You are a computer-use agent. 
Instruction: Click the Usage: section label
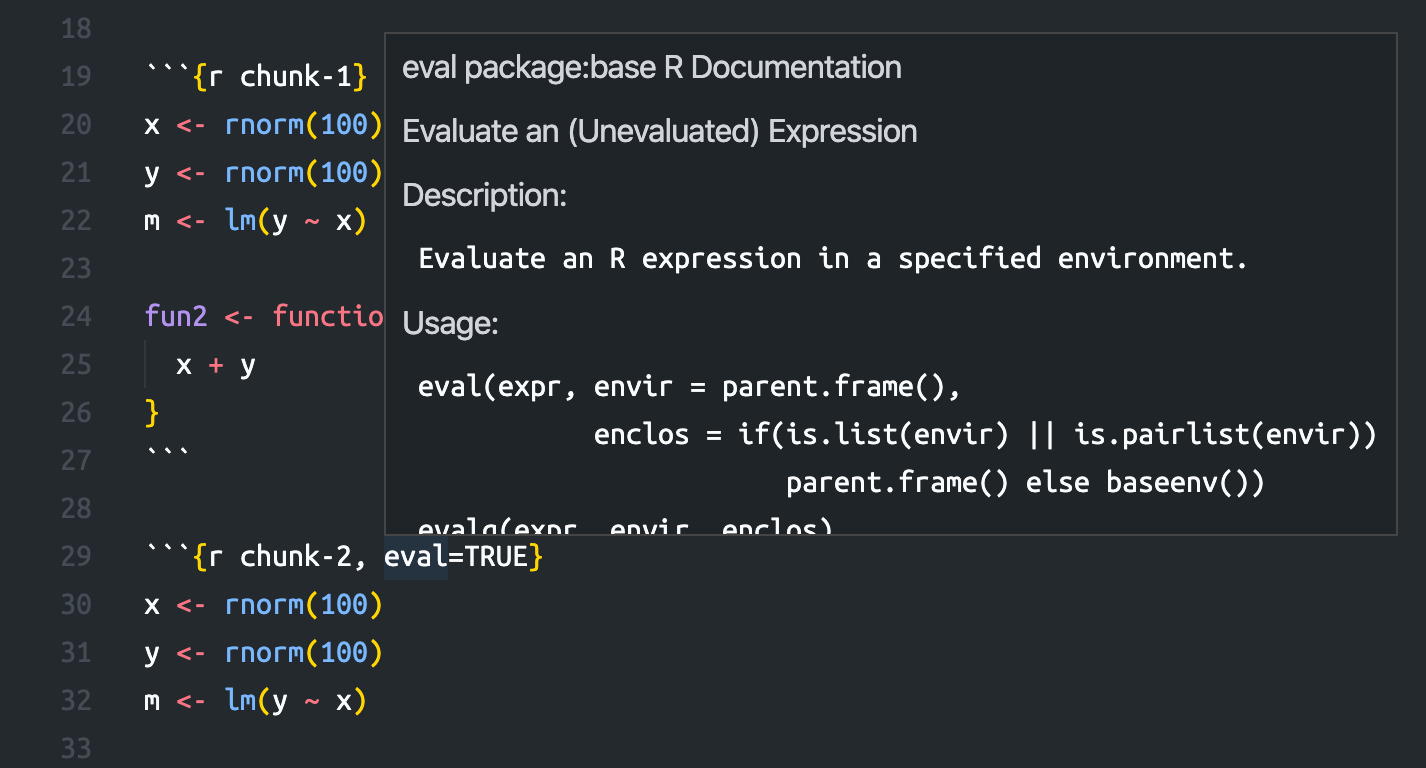(x=450, y=323)
